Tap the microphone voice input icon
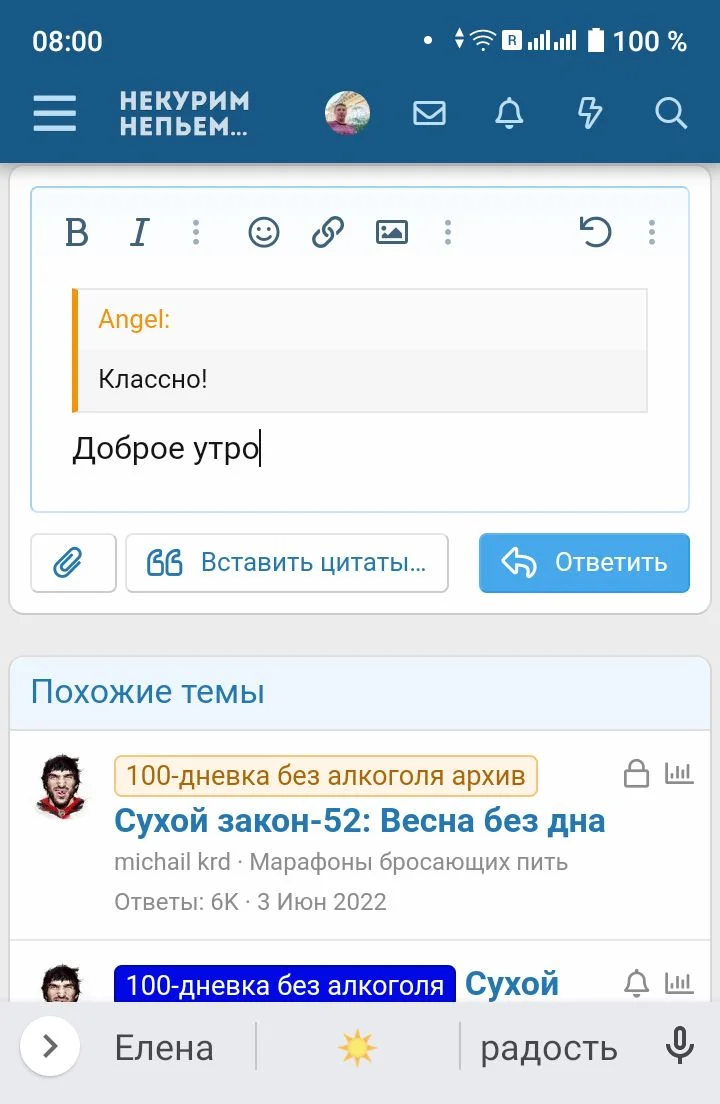 [x=680, y=1046]
